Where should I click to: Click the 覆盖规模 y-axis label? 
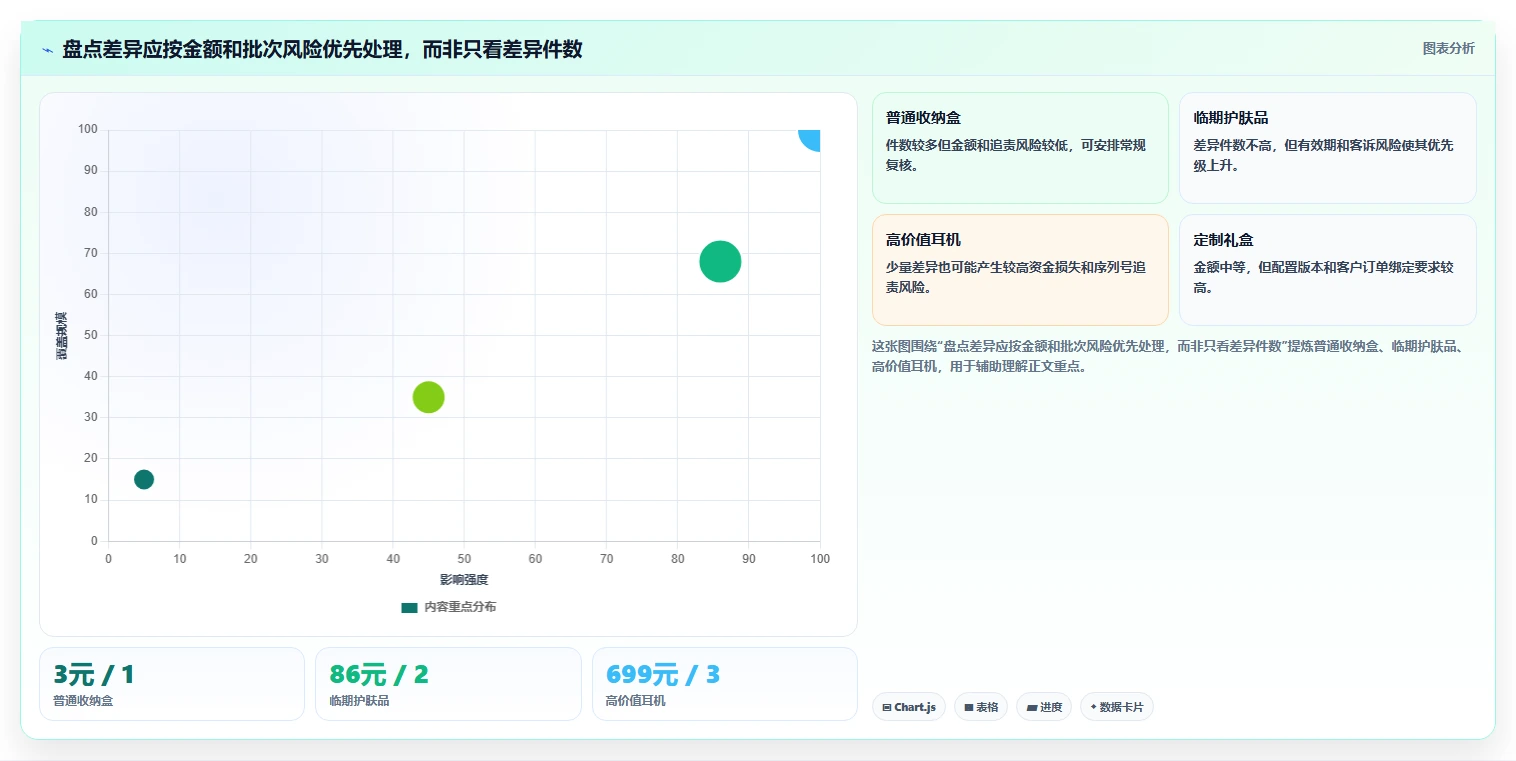(x=62, y=336)
